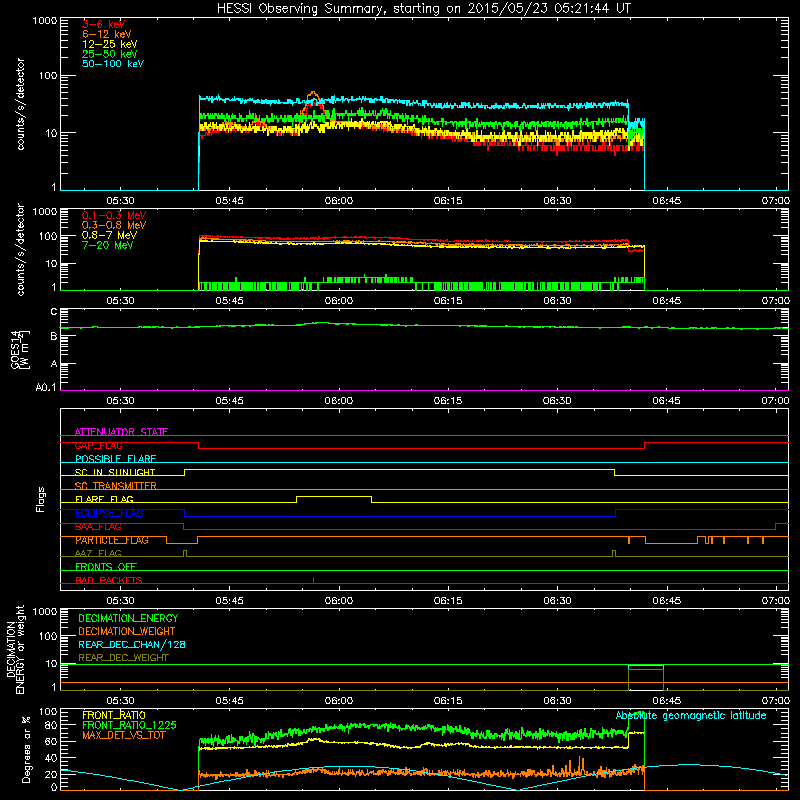This screenshot has height=800, width=800.
Task: Select the AAZ_FLAG label
Action: 98,553
